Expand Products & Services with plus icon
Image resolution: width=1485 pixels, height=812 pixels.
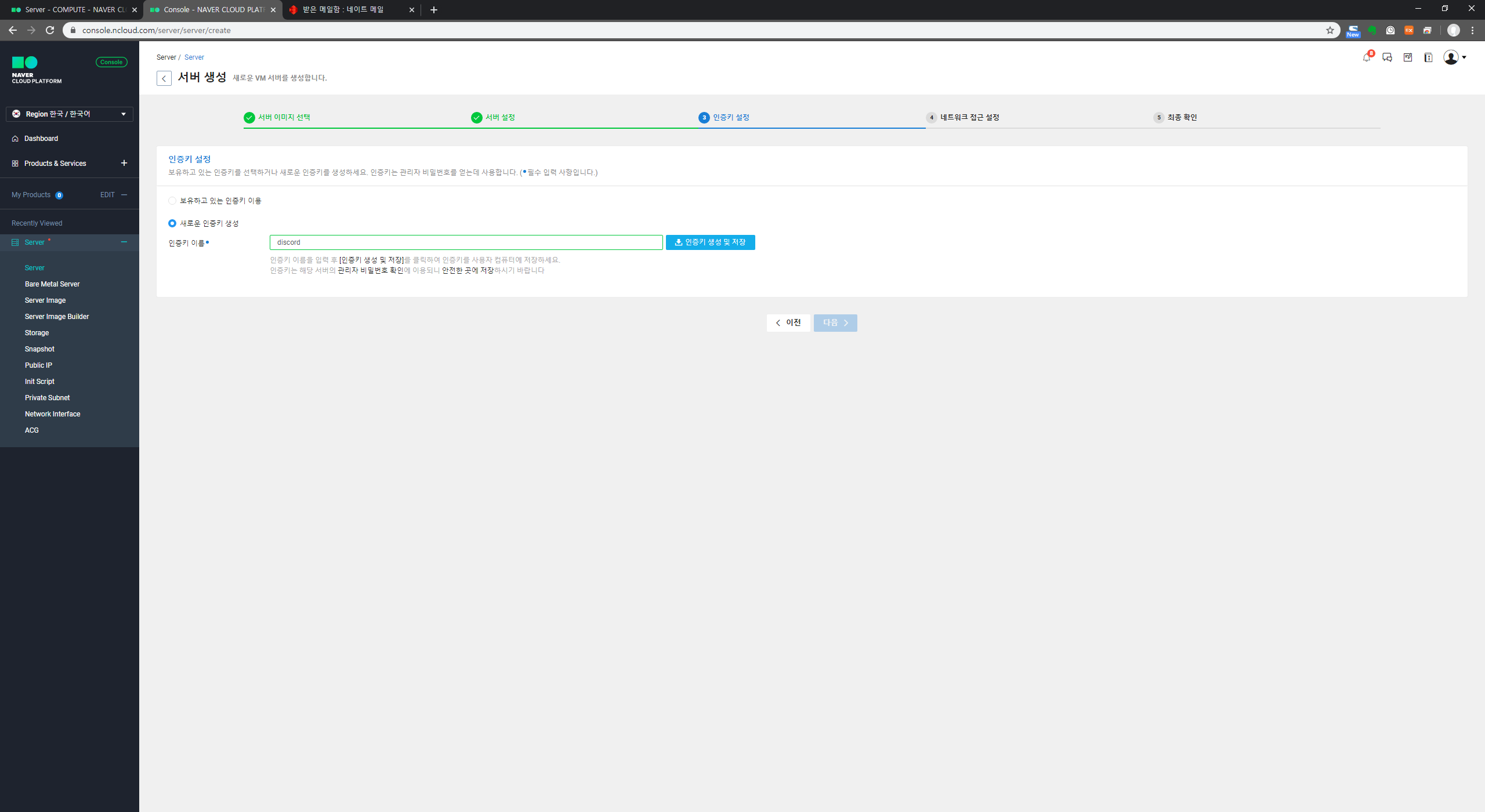click(x=124, y=163)
